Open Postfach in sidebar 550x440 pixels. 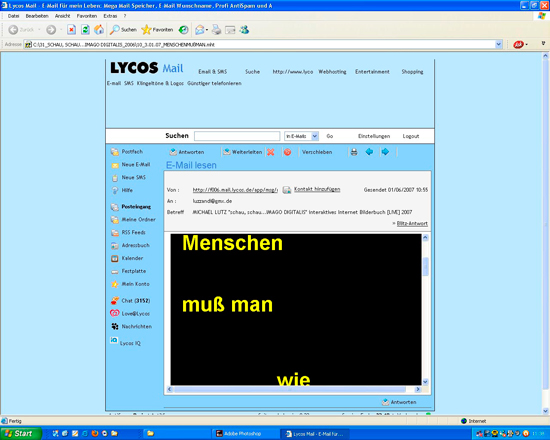tap(127, 152)
